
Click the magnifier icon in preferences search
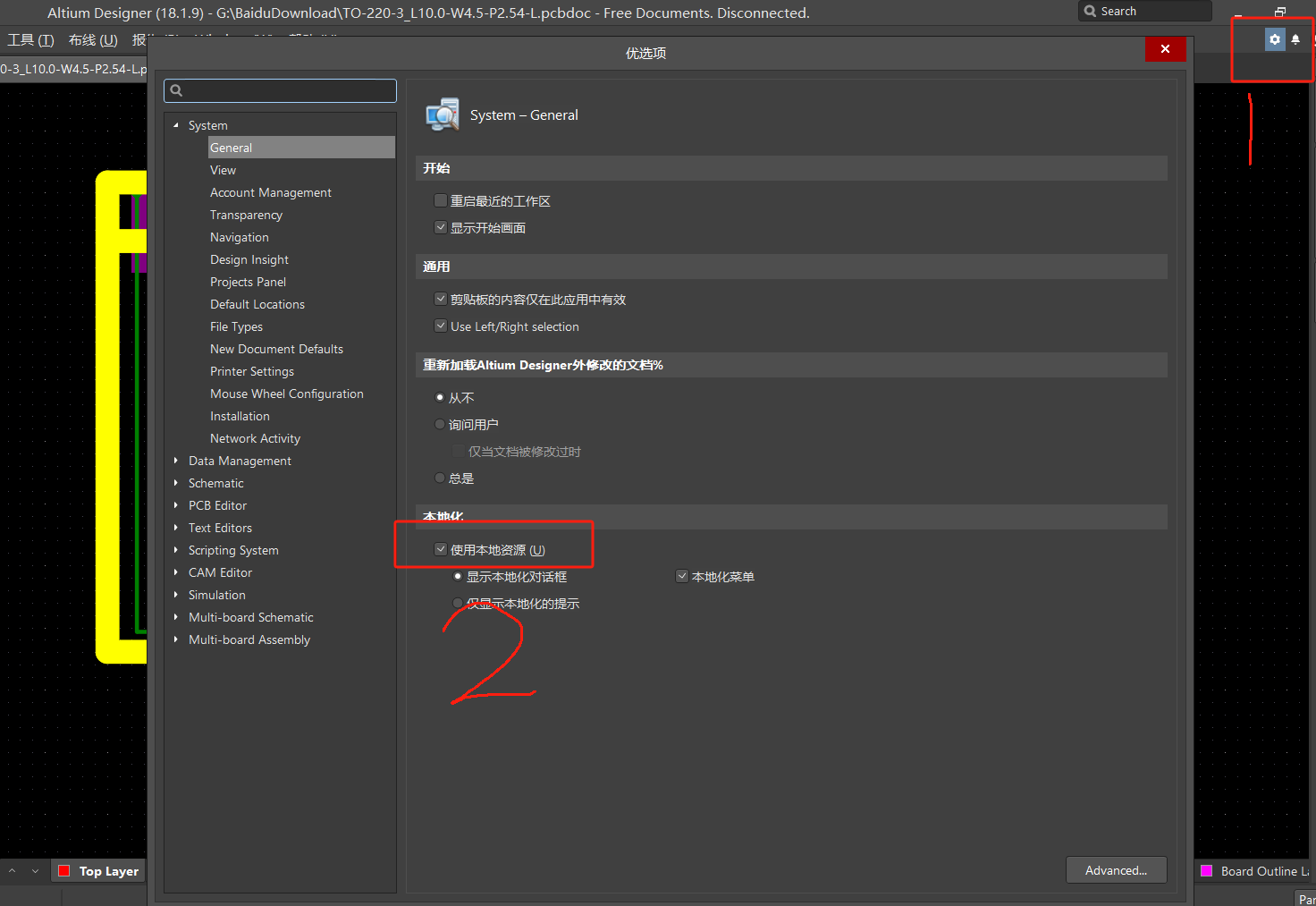176,90
